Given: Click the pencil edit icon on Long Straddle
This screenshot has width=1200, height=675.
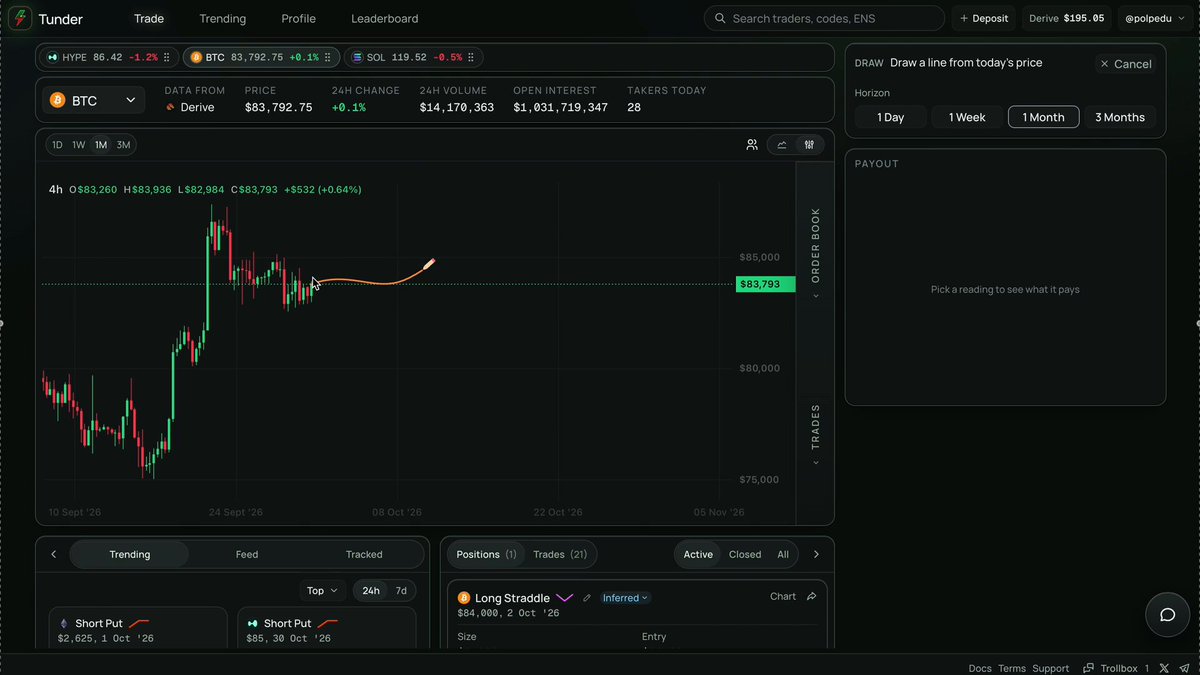Looking at the screenshot, I should pos(587,598).
